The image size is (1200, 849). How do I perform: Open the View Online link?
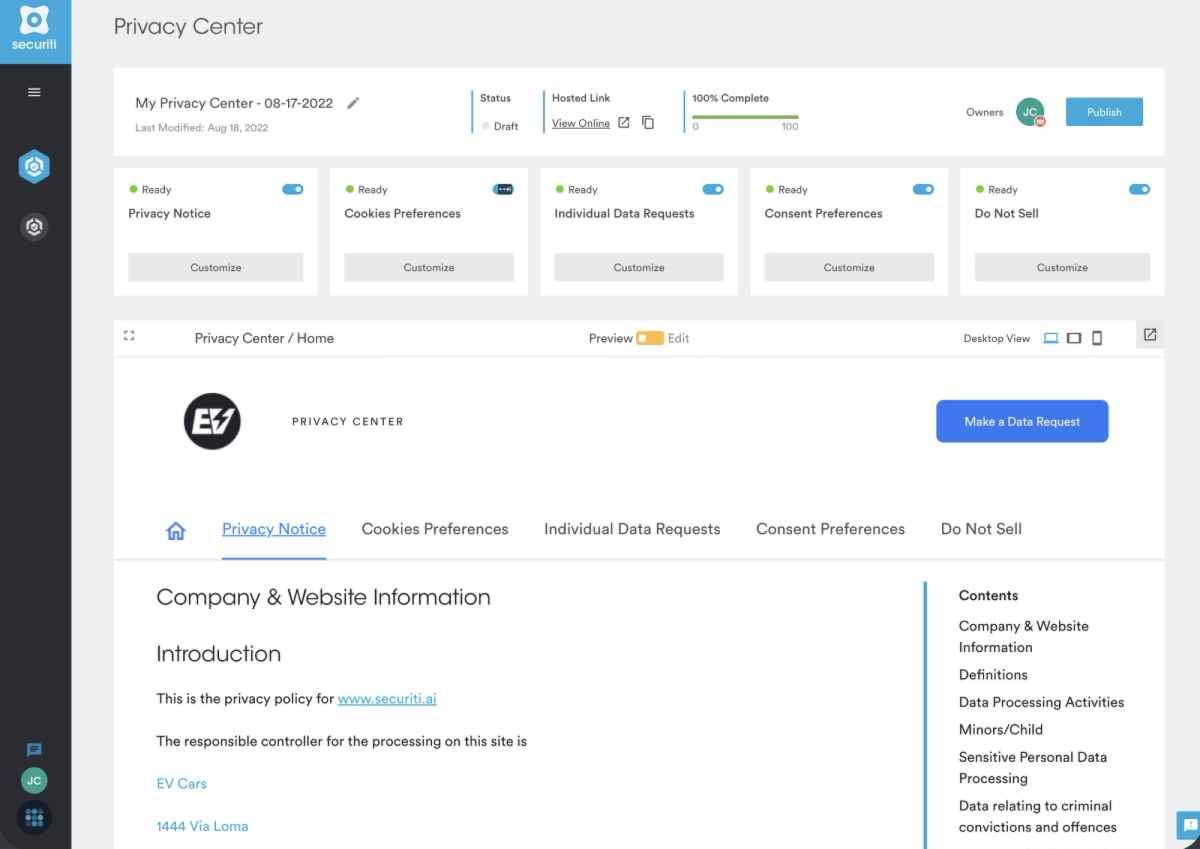(581, 123)
